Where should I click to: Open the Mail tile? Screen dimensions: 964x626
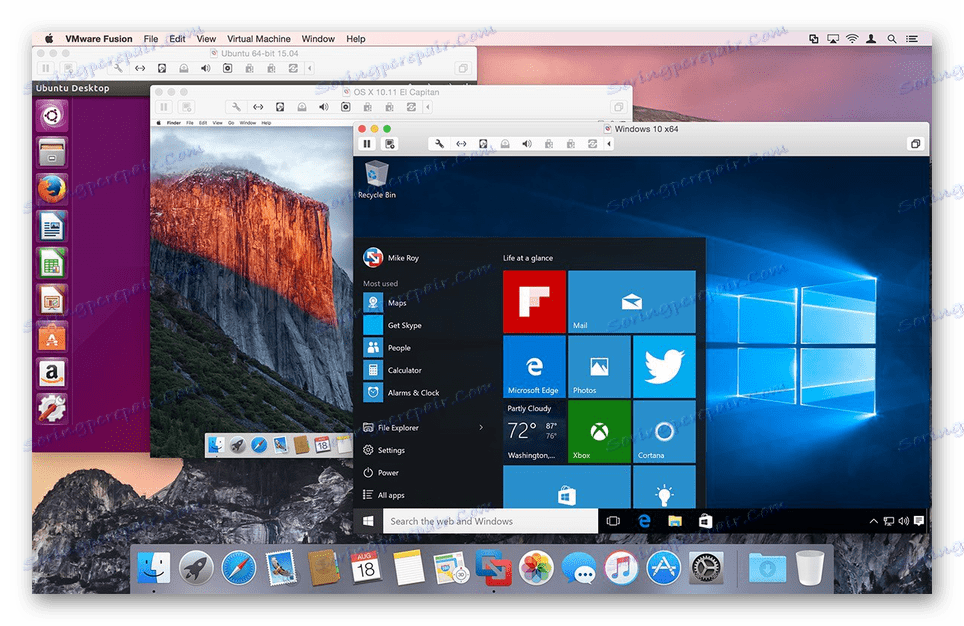point(631,302)
